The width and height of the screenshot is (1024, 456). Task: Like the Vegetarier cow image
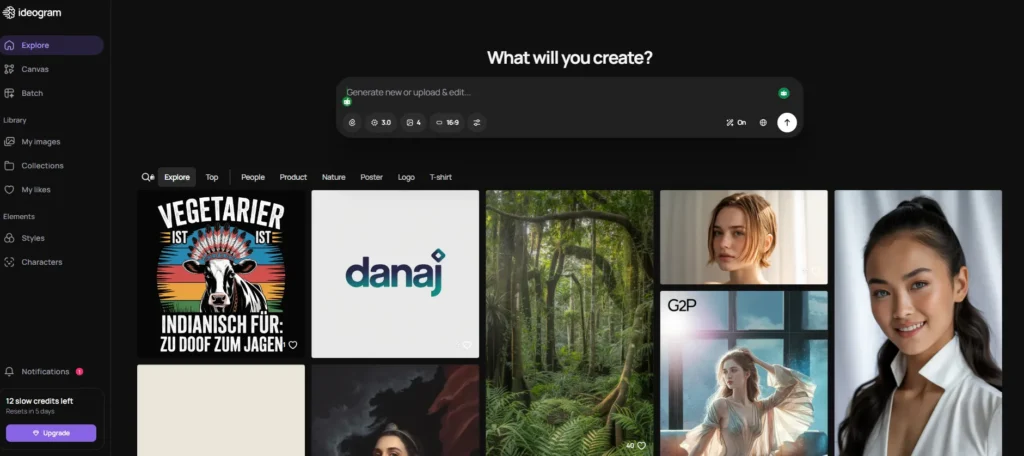tap(293, 345)
